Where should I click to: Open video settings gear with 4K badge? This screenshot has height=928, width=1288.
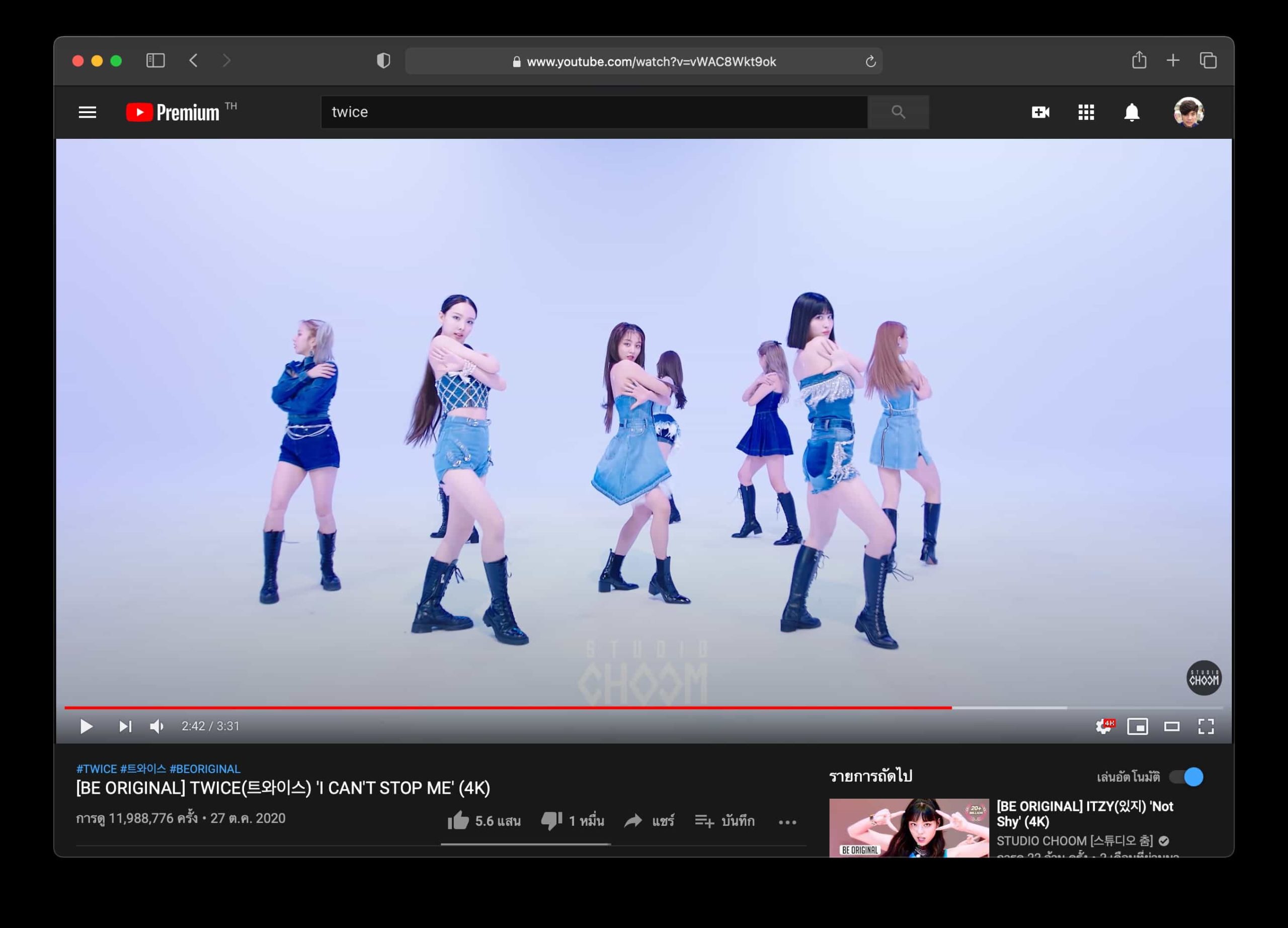[x=1103, y=726]
